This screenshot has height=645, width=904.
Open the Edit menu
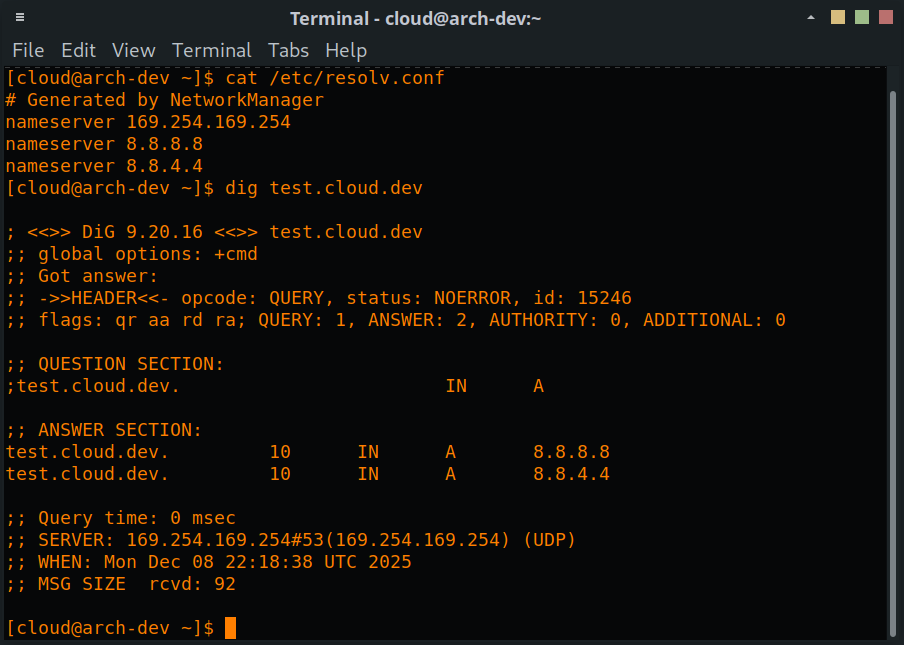(x=78, y=50)
